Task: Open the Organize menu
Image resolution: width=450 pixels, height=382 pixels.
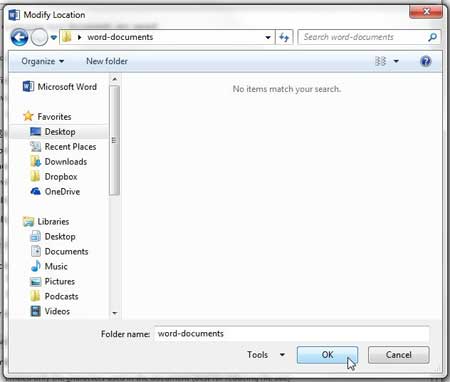Action: [43, 61]
